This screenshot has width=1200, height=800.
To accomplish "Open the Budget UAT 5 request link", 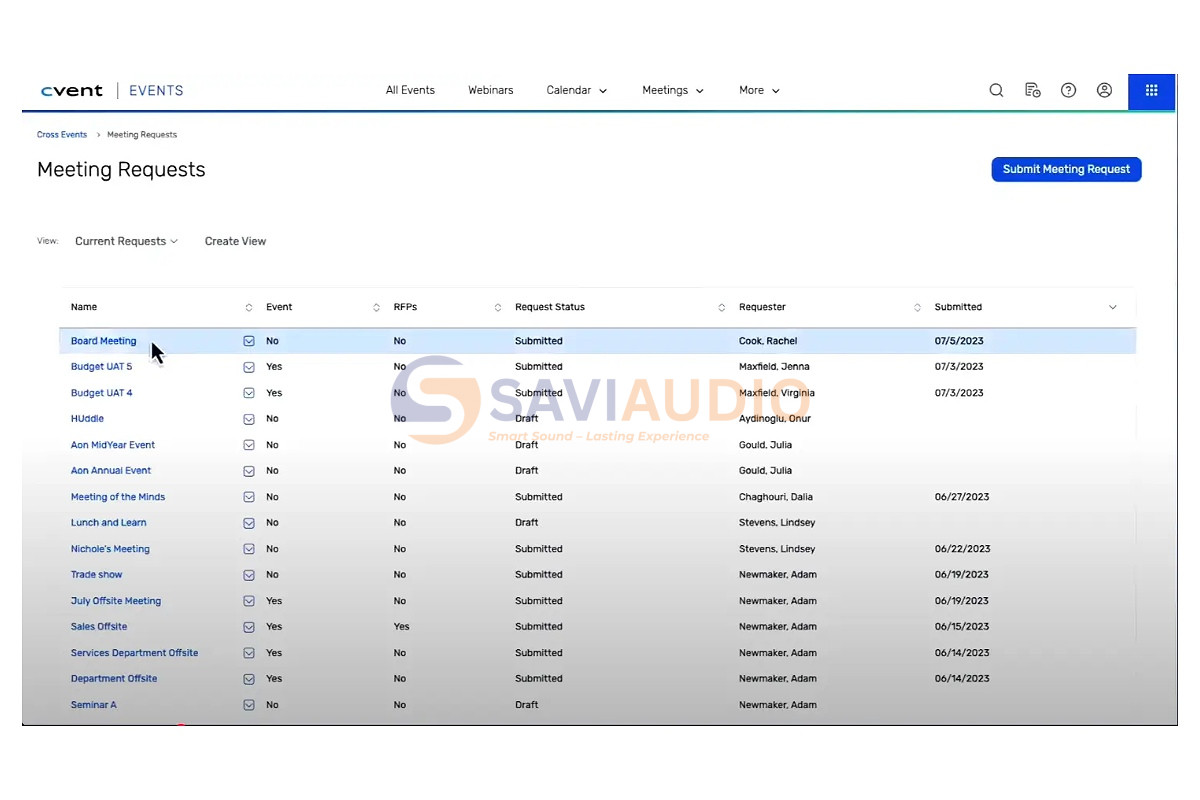I will point(101,367).
